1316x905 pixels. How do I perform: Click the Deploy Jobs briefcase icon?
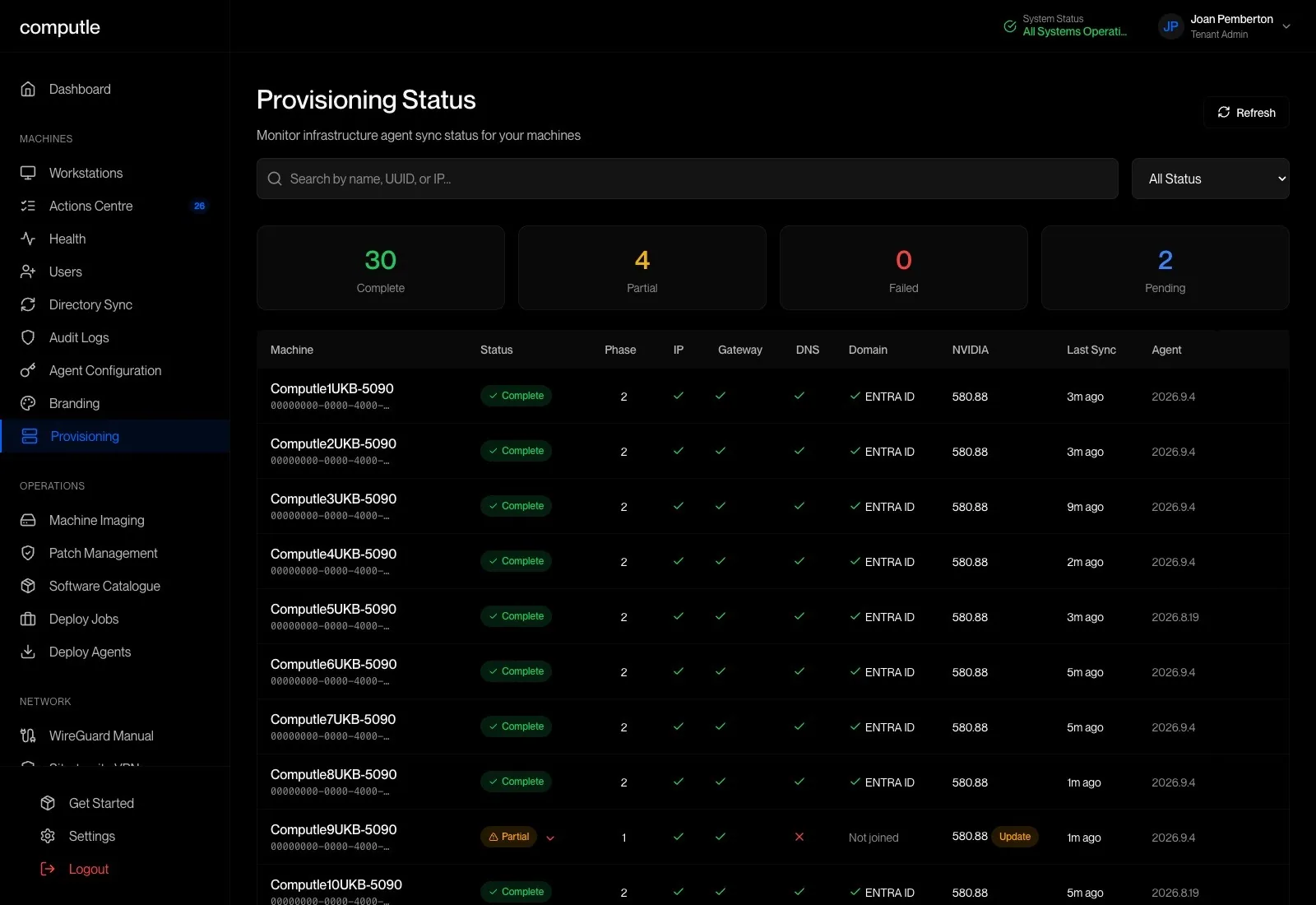28,619
